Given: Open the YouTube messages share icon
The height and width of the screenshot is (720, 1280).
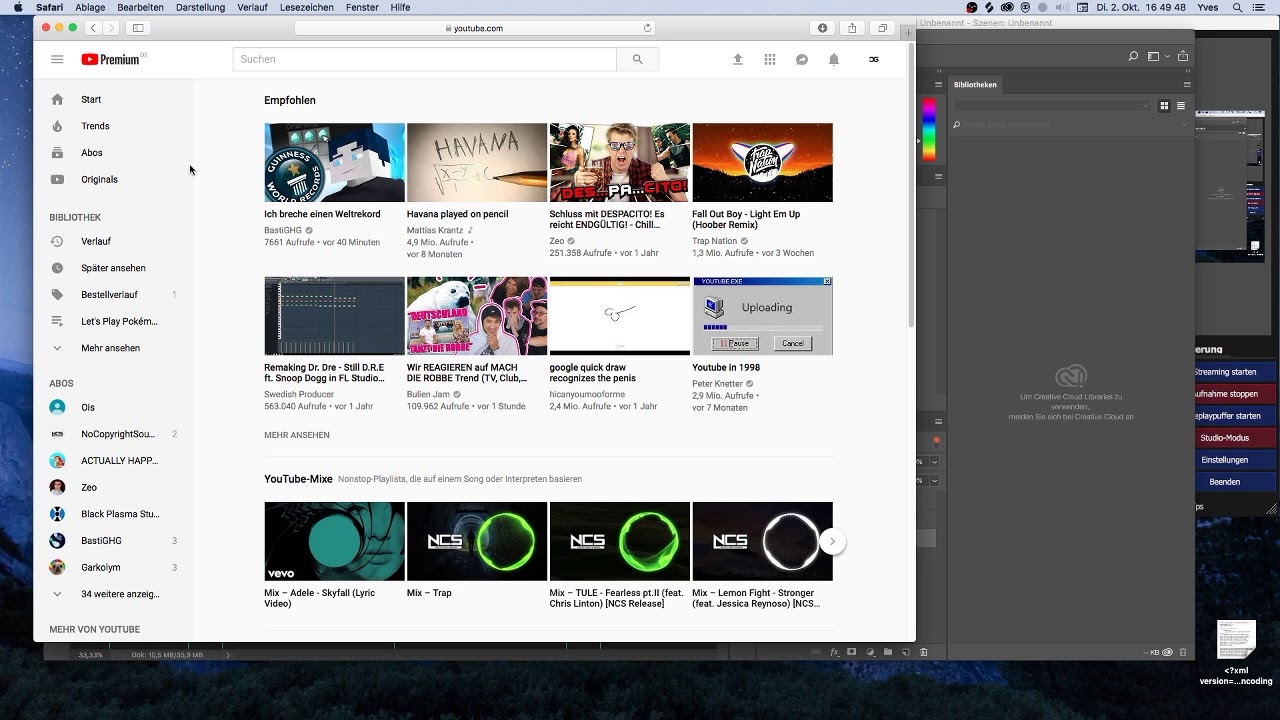Looking at the screenshot, I should 802,59.
